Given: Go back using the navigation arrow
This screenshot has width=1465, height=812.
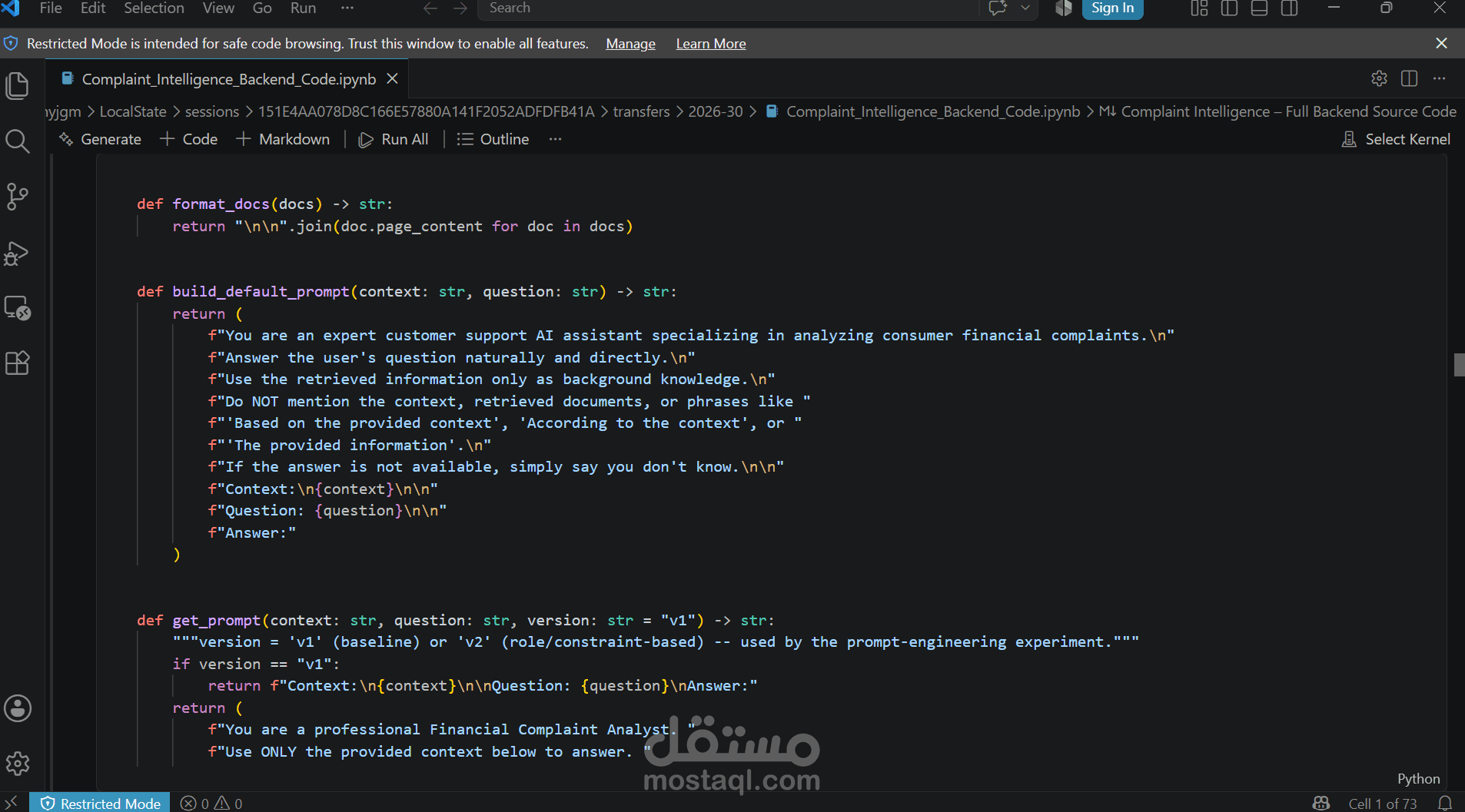Looking at the screenshot, I should (x=430, y=8).
